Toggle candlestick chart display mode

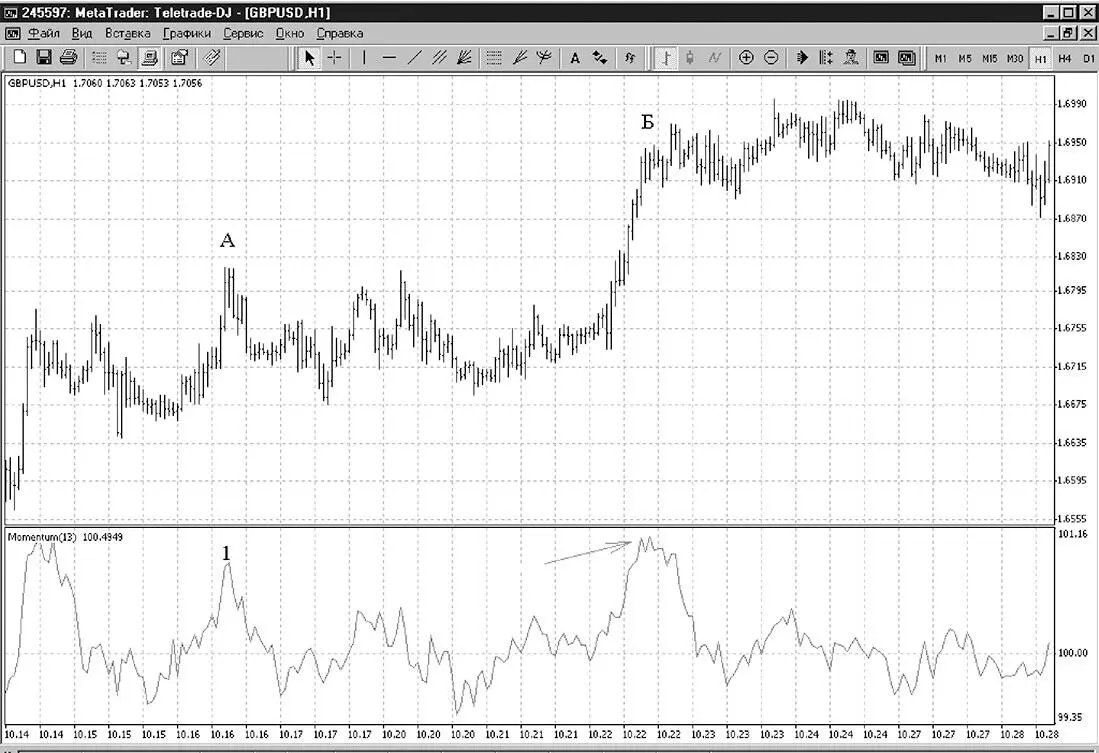(690, 57)
